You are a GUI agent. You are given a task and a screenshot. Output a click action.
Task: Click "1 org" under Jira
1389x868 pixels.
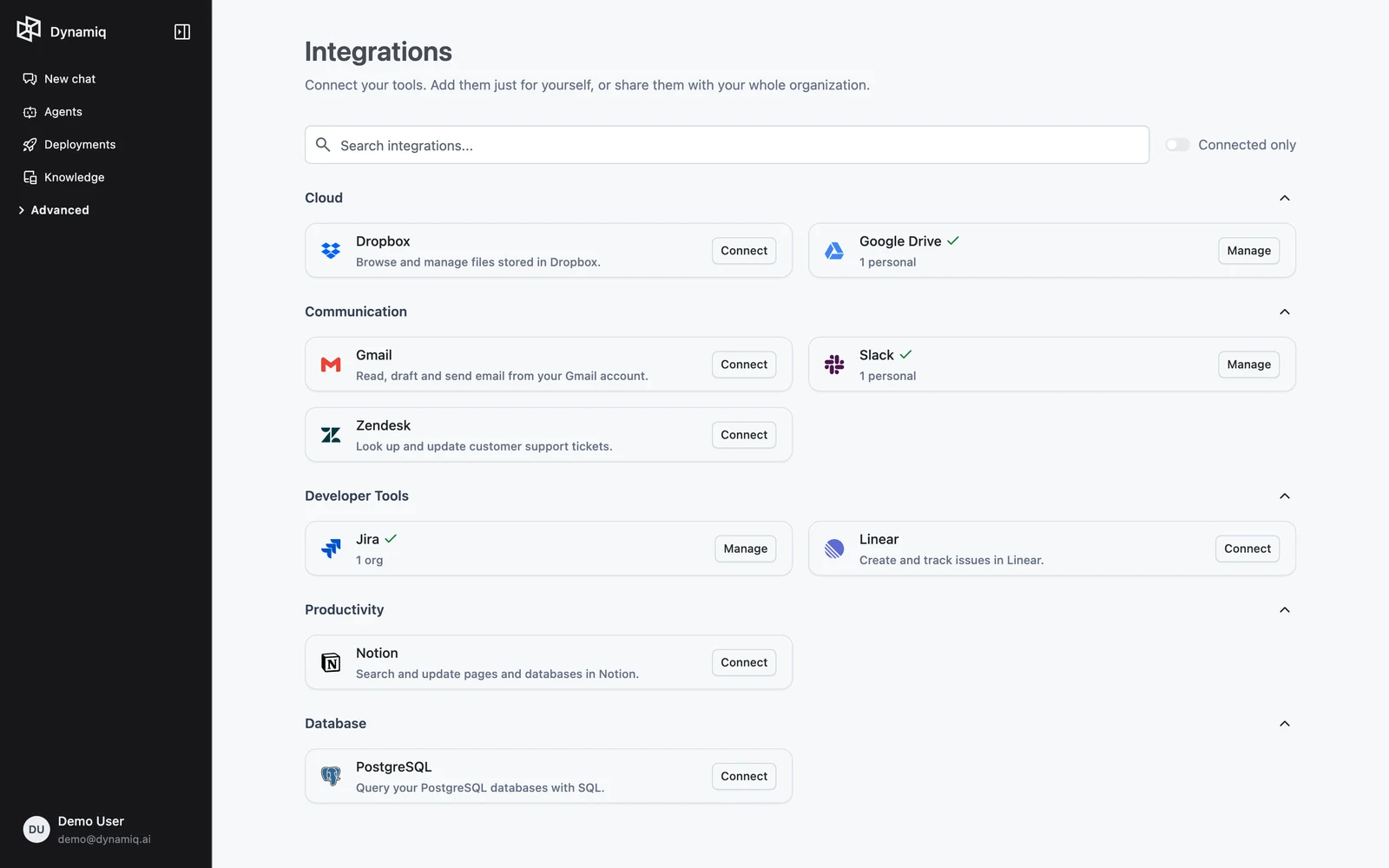(x=370, y=561)
